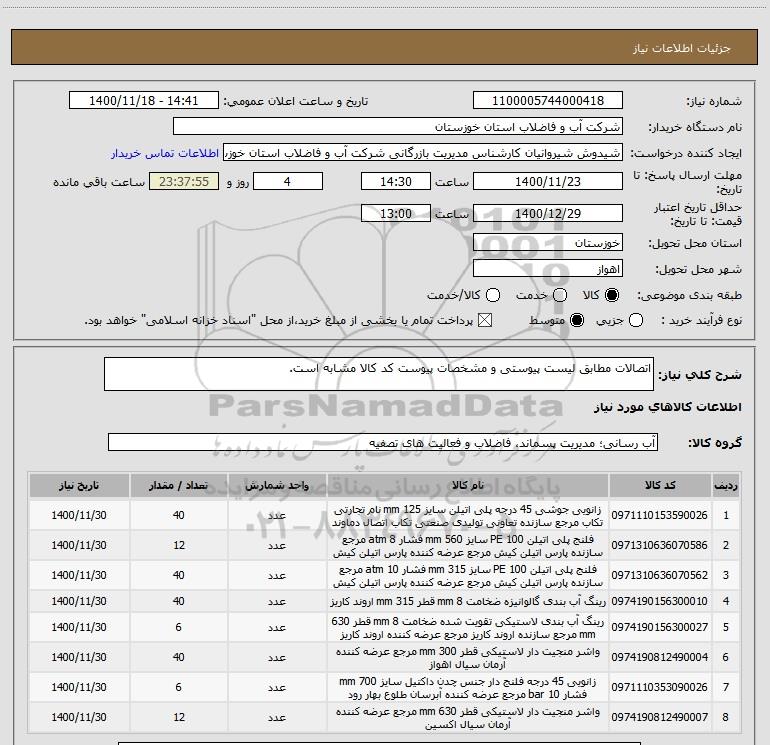Click product code 0974190156300010
Image resolution: width=770 pixels, height=745 pixels.
tap(660, 601)
